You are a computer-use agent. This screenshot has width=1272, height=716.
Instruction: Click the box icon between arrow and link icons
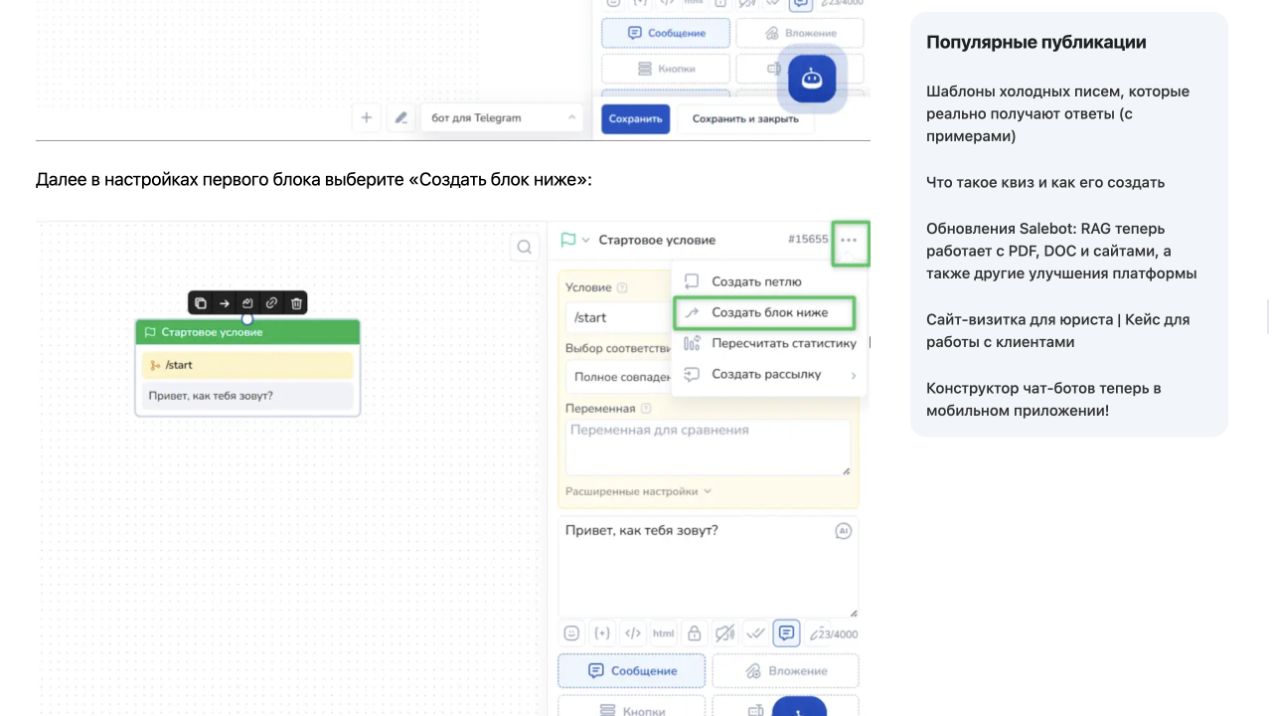[248, 303]
